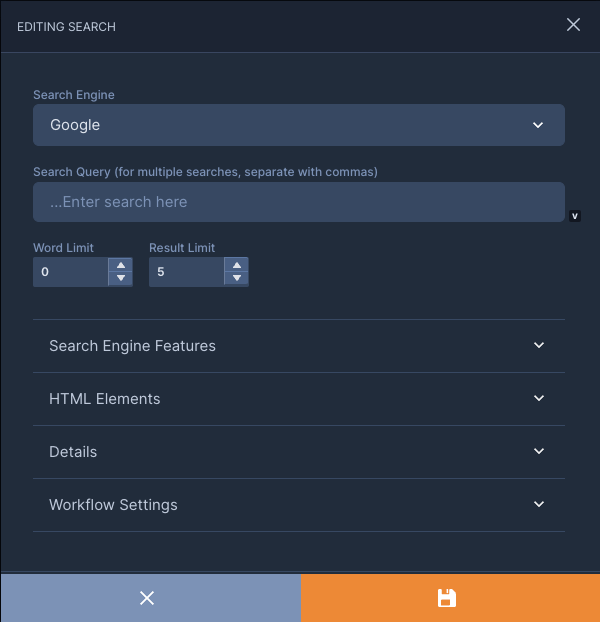This screenshot has height=622, width=600.
Task: Expand the Search Engine Features section
Action: coord(299,346)
